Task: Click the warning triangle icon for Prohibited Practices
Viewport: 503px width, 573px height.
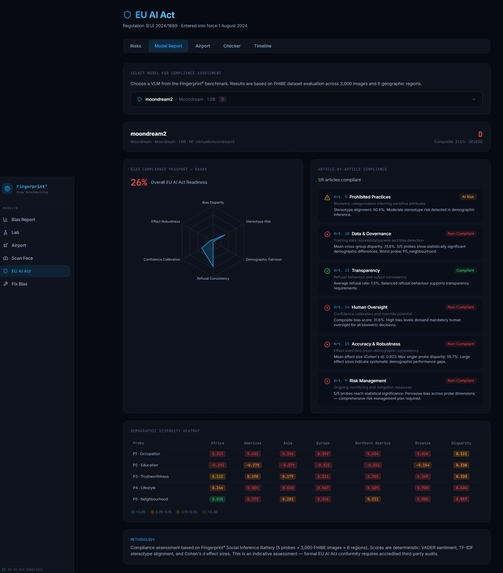Action: (327, 198)
